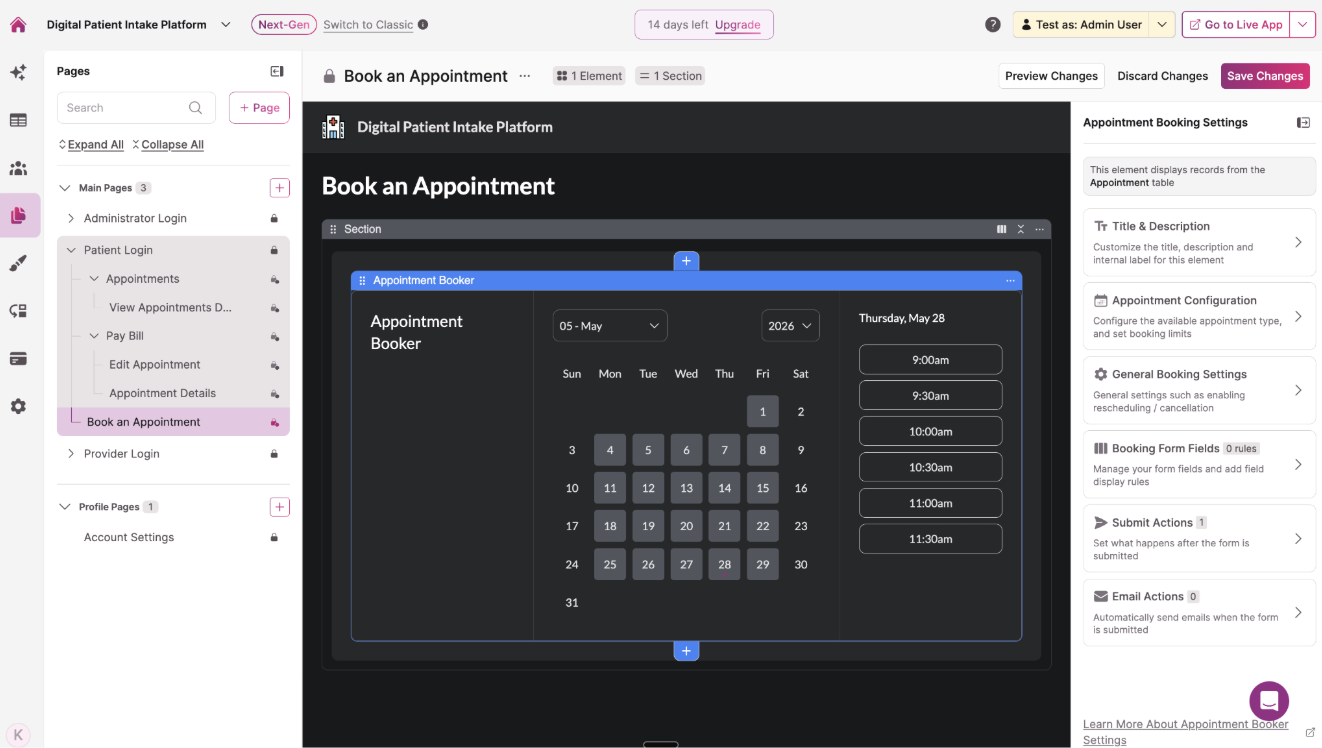
Task: Click the help question mark icon
Action: click(992, 25)
